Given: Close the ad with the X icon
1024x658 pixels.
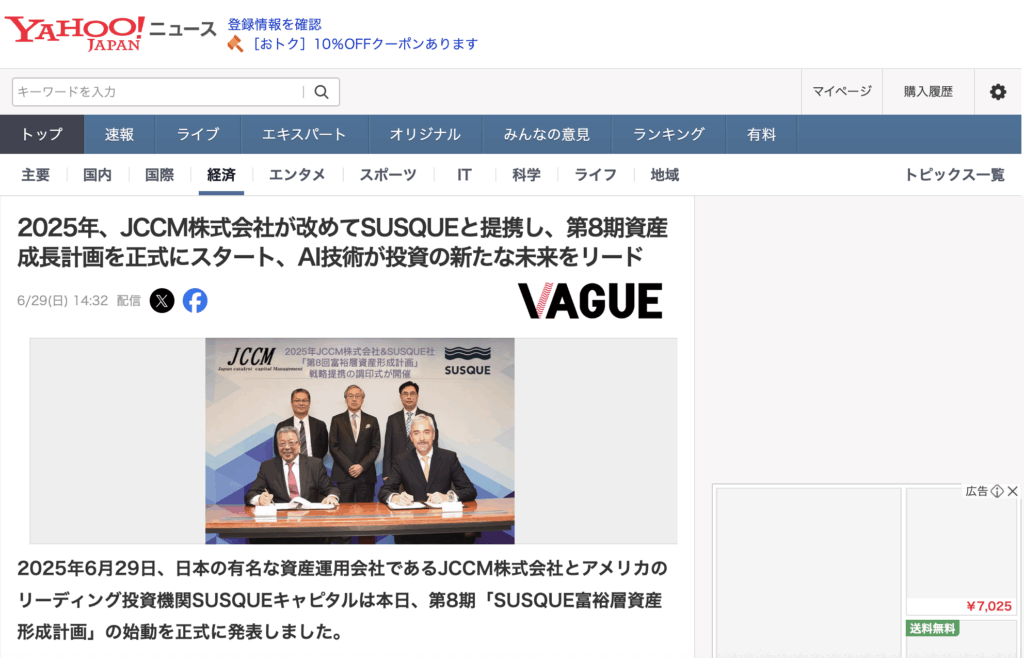Looking at the screenshot, I should [1015, 491].
